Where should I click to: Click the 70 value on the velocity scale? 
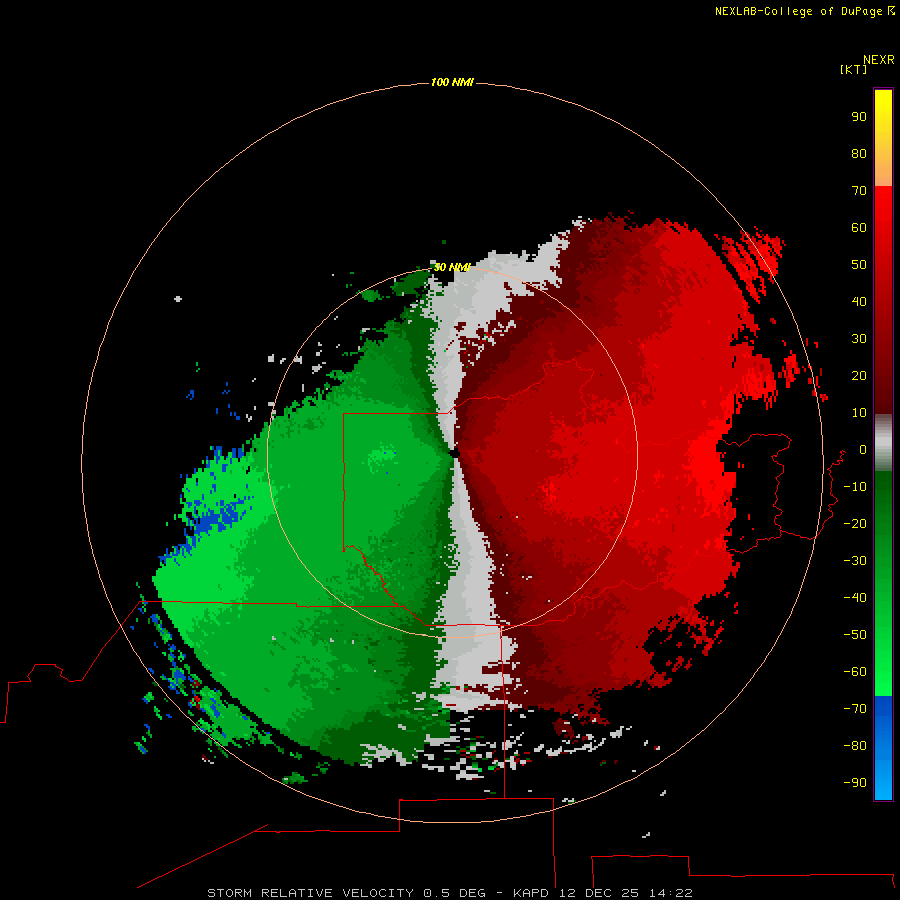point(859,191)
